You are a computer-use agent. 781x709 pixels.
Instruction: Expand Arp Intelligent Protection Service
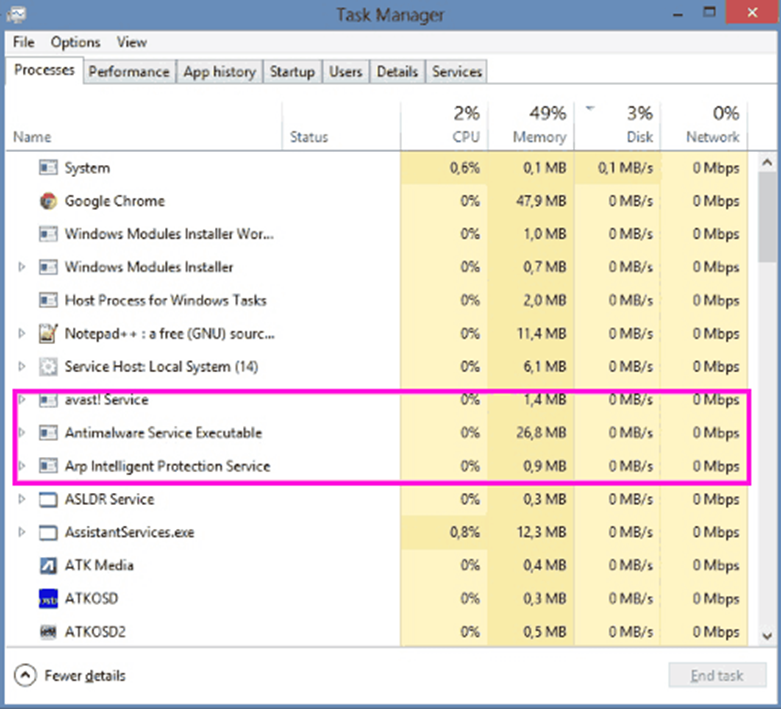point(21,466)
